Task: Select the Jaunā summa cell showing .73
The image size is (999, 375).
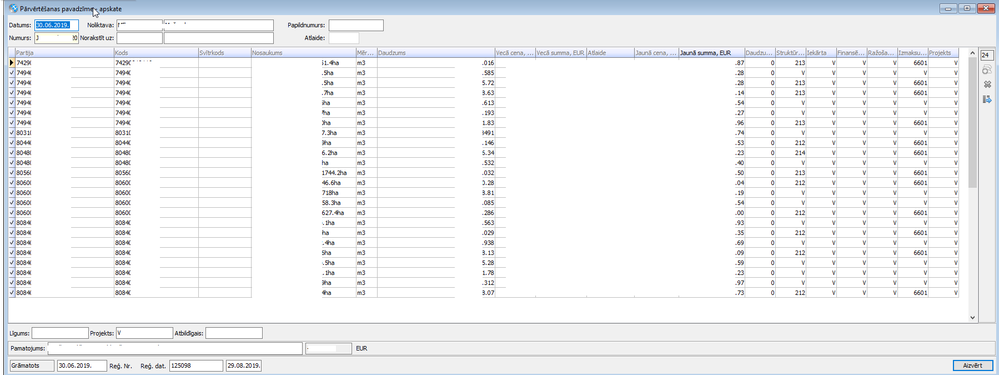Action: click(x=711, y=293)
